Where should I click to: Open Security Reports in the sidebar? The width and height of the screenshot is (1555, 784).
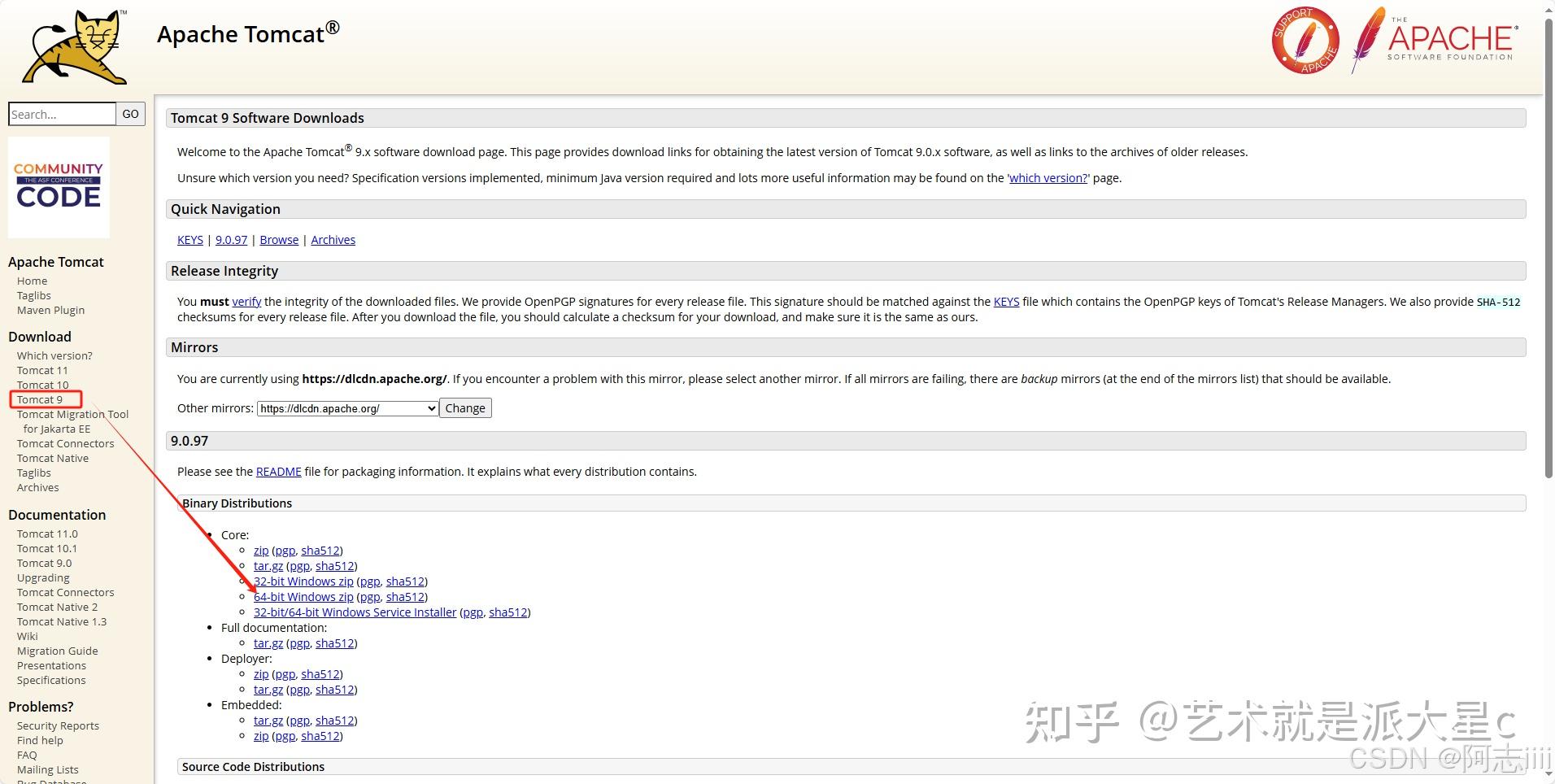(x=58, y=725)
